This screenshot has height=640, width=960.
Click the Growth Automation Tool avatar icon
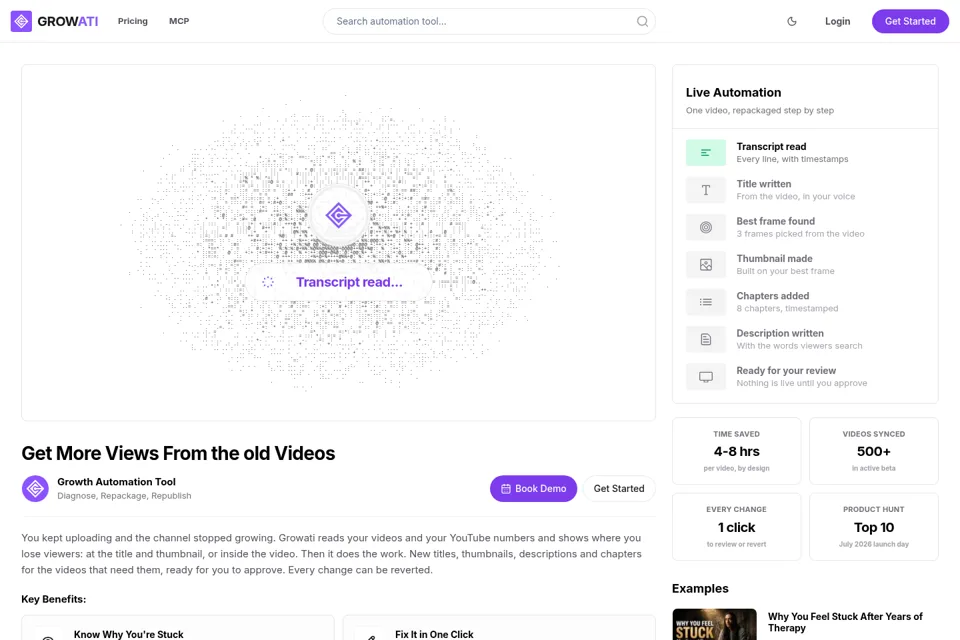coord(36,489)
